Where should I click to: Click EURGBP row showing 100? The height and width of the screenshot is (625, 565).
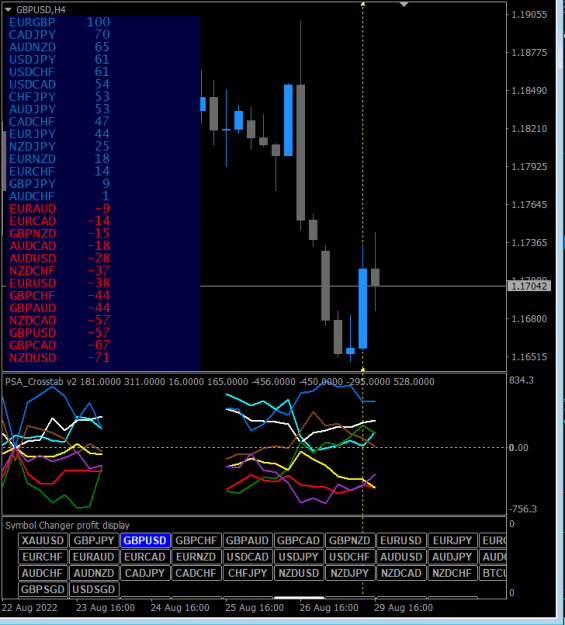pyautogui.click(x=59, y=22)
